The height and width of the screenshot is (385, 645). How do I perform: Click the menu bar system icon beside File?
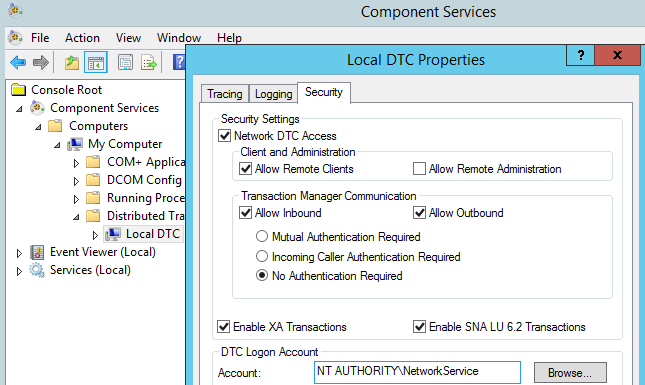coord(15,38)
